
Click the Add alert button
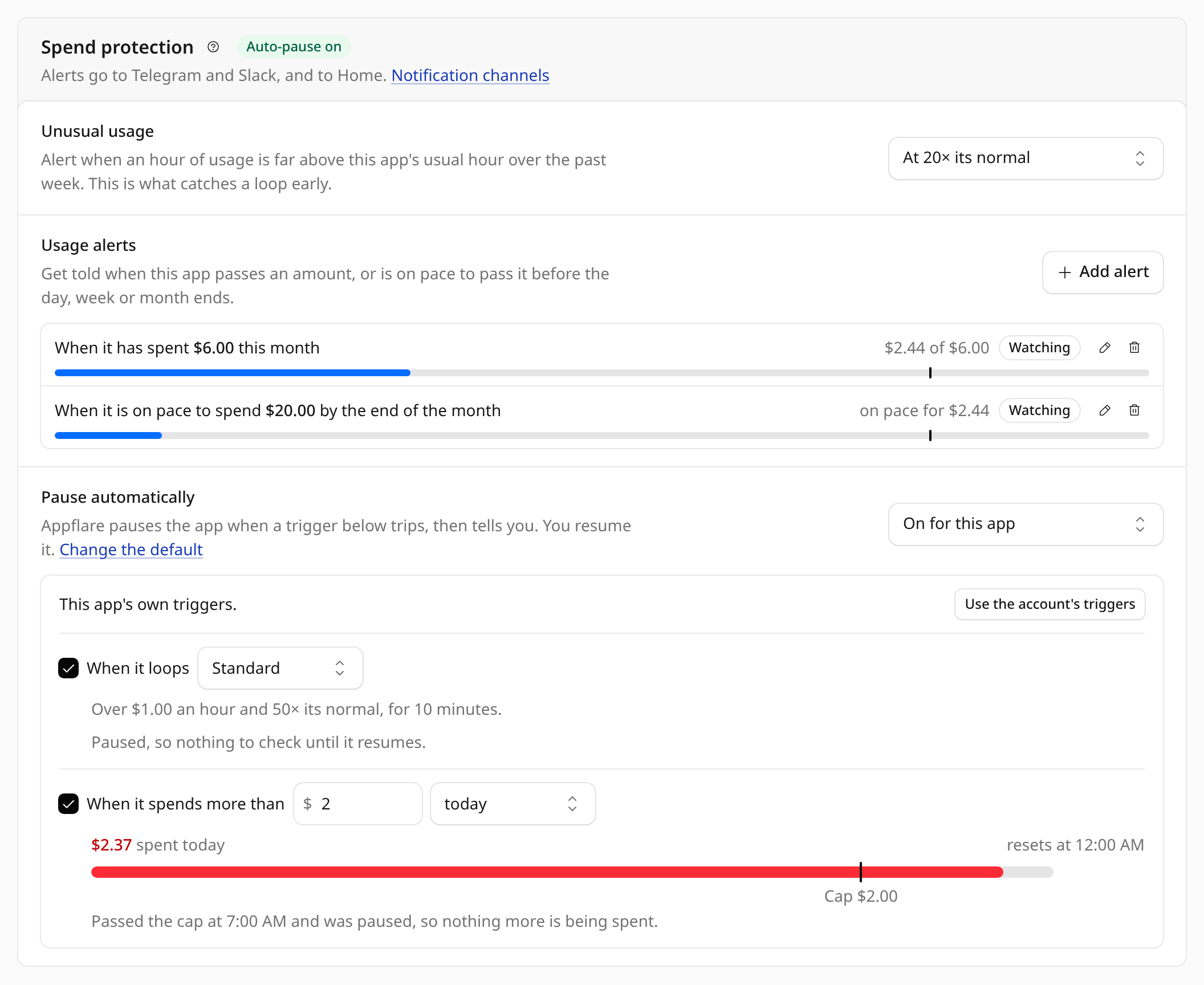coord(1103,272)
